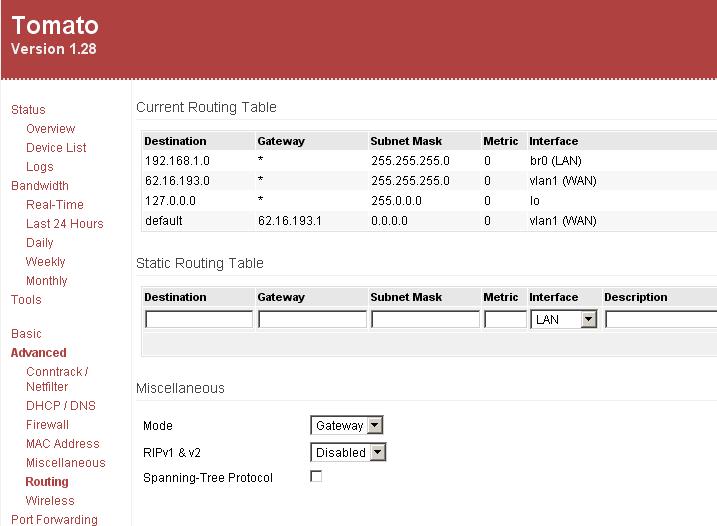
Task: Select the 0.0.0.0 subnet mask cell
Action: [389, 221]
